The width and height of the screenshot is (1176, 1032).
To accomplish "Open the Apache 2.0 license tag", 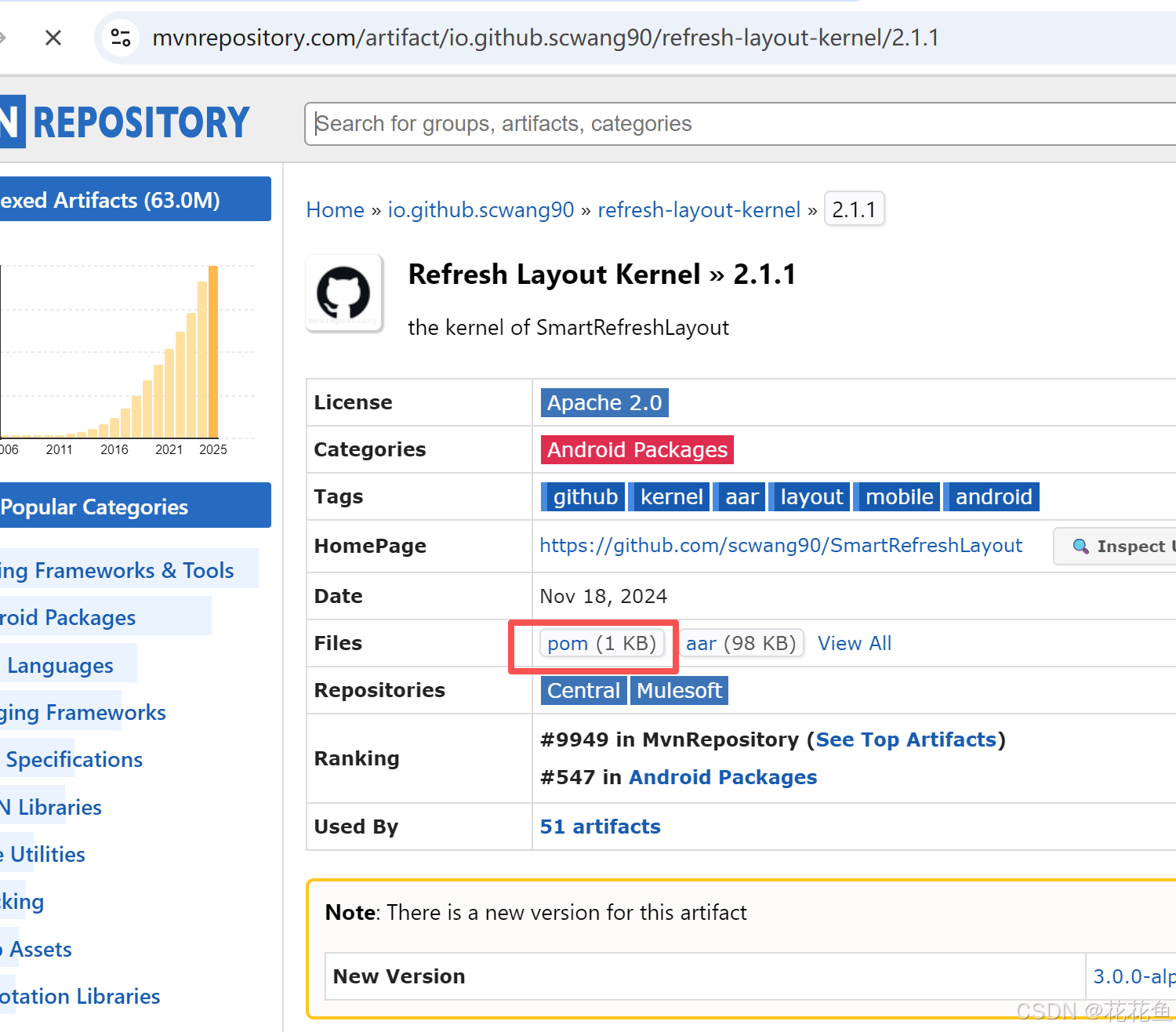I will click(604, 402).
